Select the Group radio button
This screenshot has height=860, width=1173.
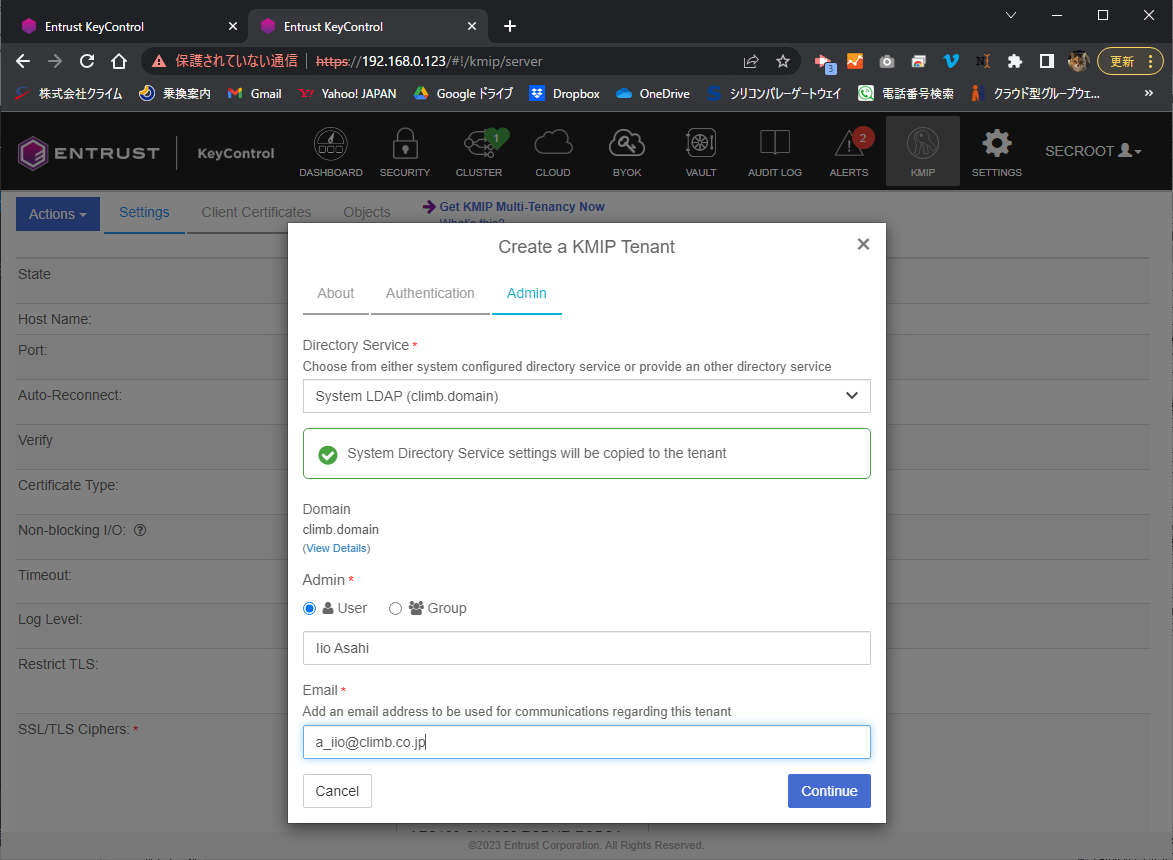pyautogui.click(x=396, y=609)
